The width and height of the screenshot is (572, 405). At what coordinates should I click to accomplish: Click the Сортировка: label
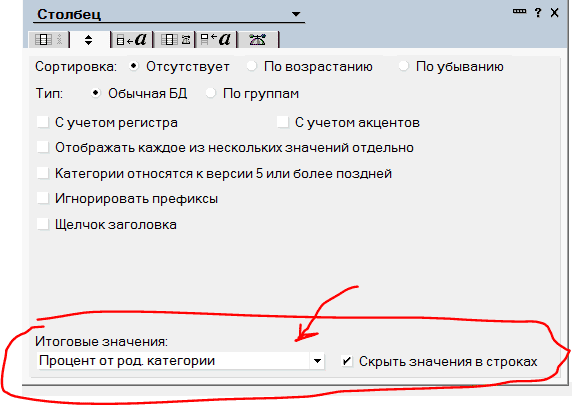pyautogui.click(x=76, y=67)
